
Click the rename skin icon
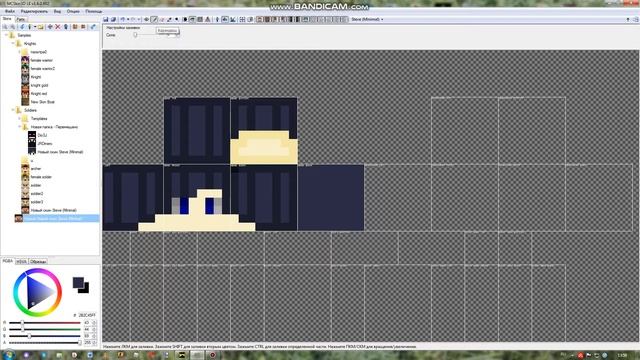click(50, 27)
